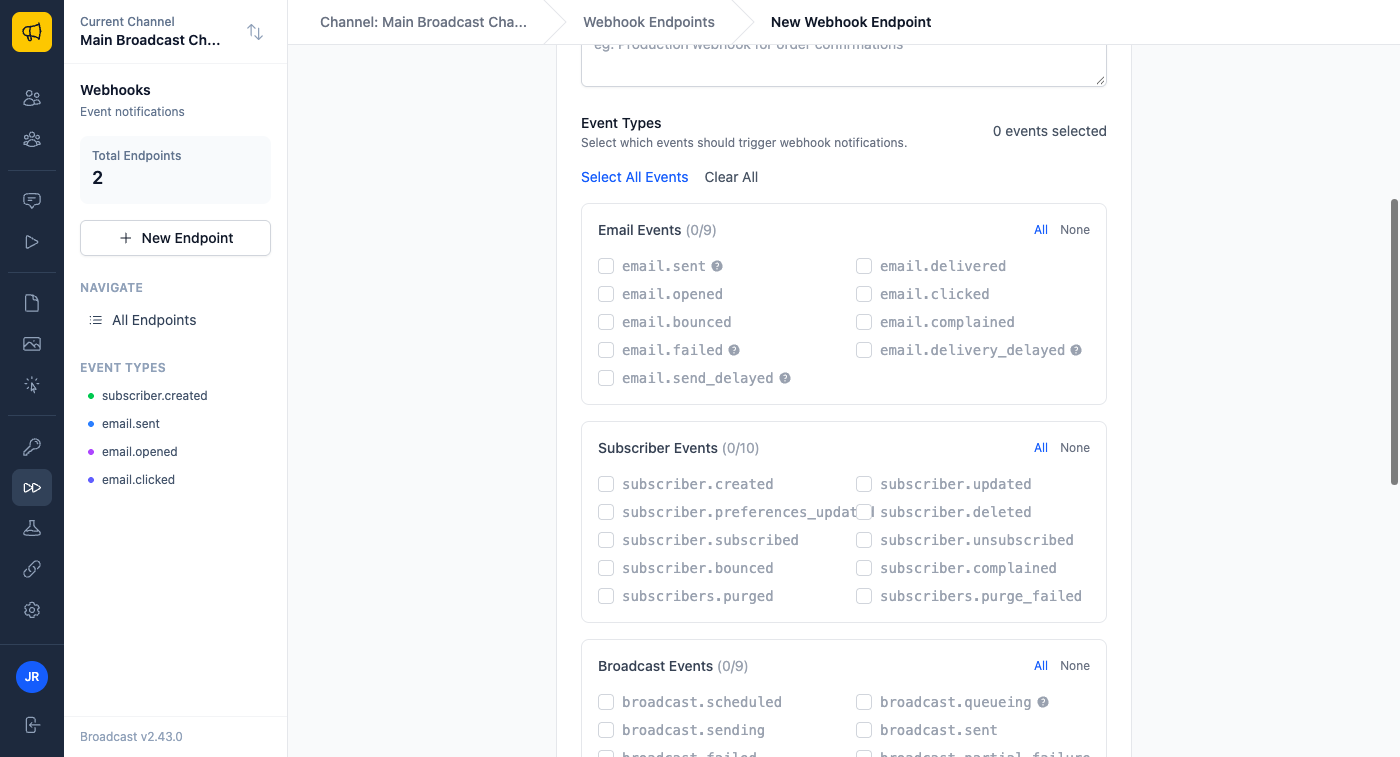Open the chat message icon in the sidebar
1400x757 pixels.
[32, 200]
